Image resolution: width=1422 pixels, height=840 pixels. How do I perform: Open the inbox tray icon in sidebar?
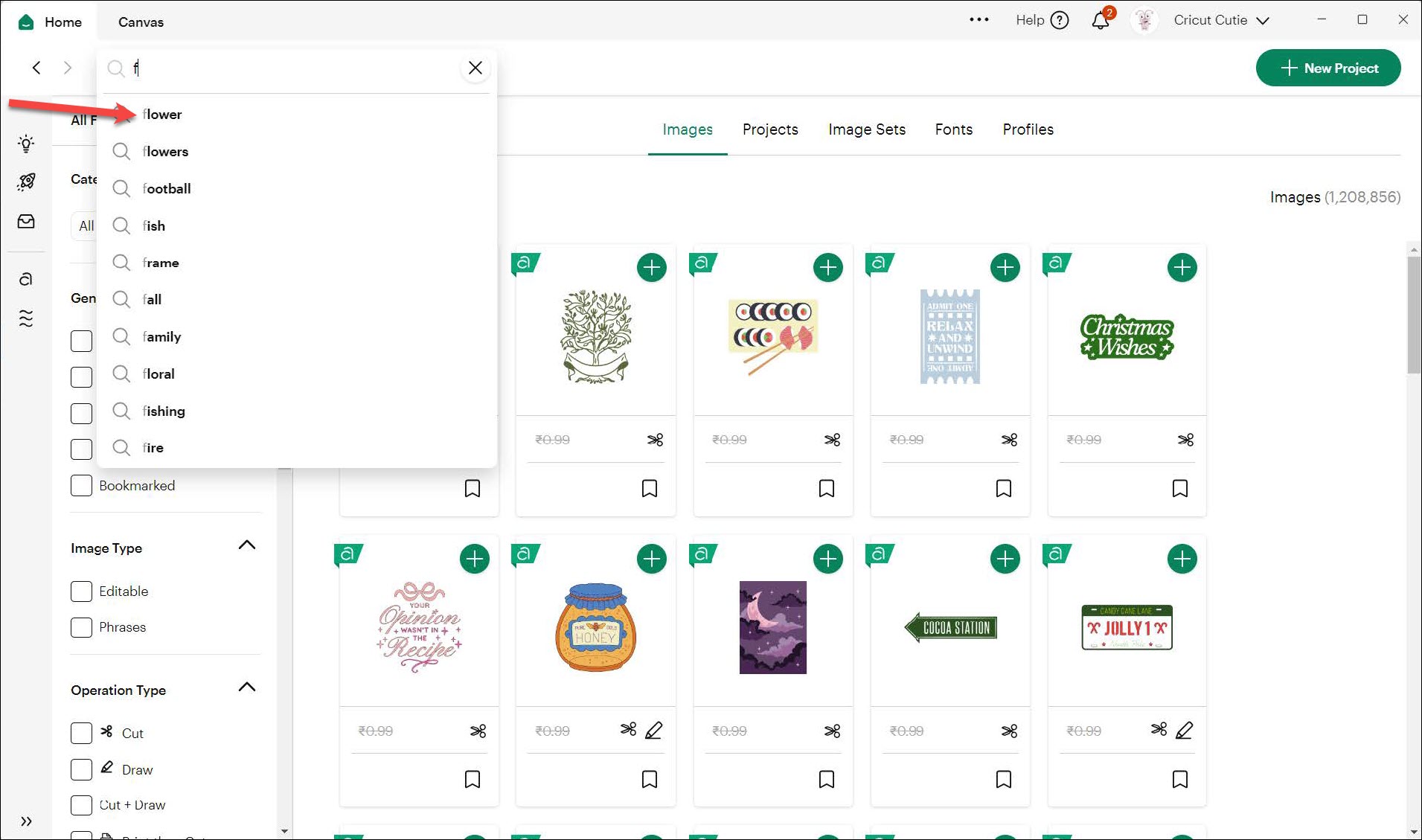click(x=26, y=222)
